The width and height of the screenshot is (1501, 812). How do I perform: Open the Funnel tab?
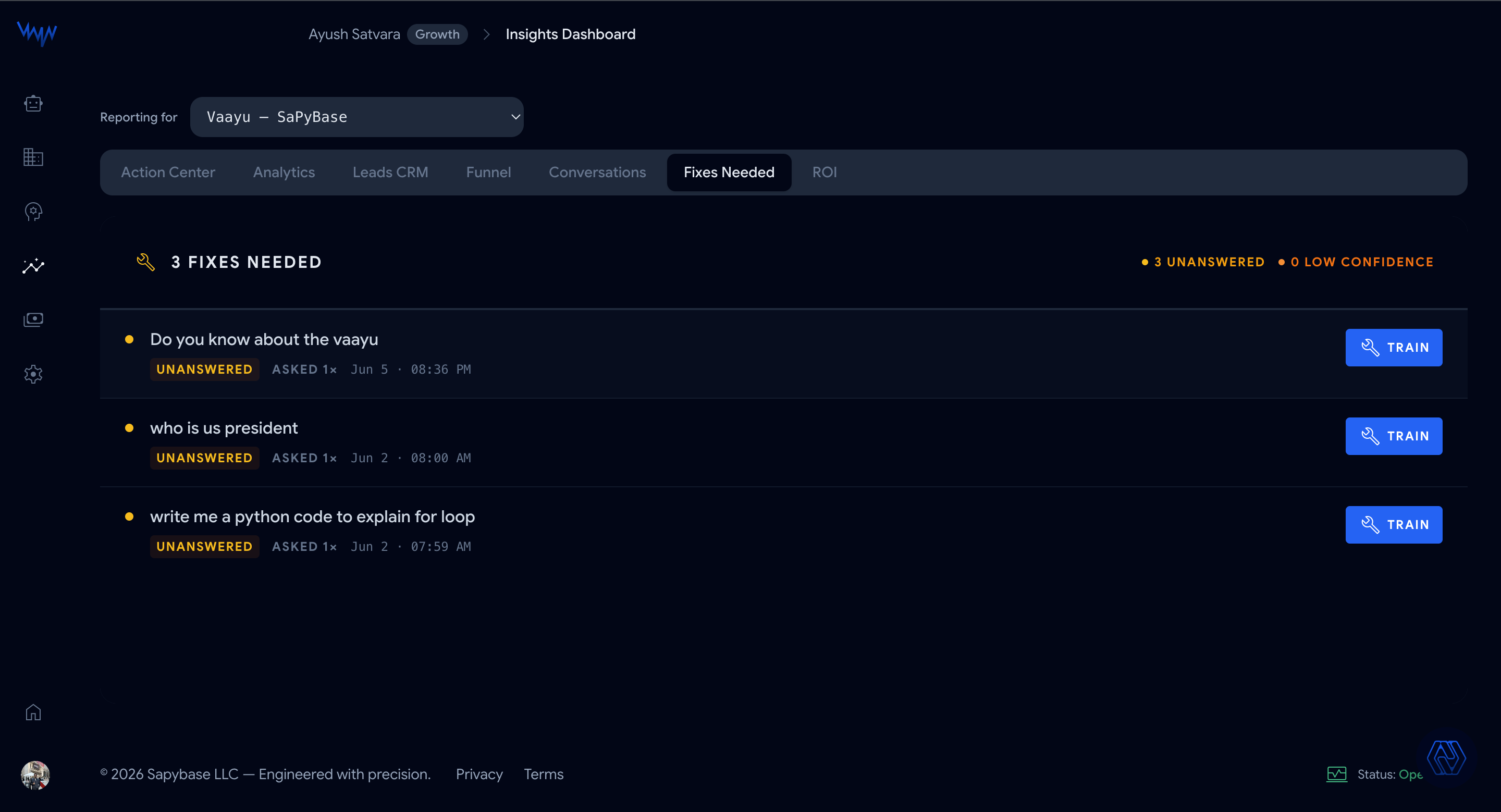[488, 173]
